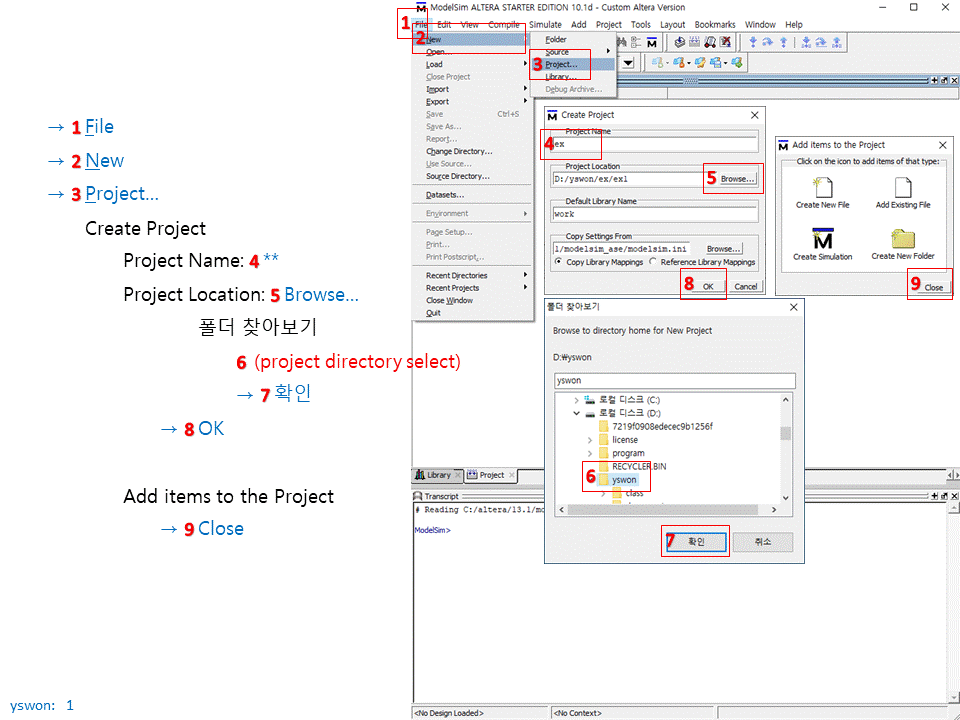Viewport: 960px width, 720px height.
Task: Click the ModelSim 'M' toolbar icon
Action: point(652,42)
